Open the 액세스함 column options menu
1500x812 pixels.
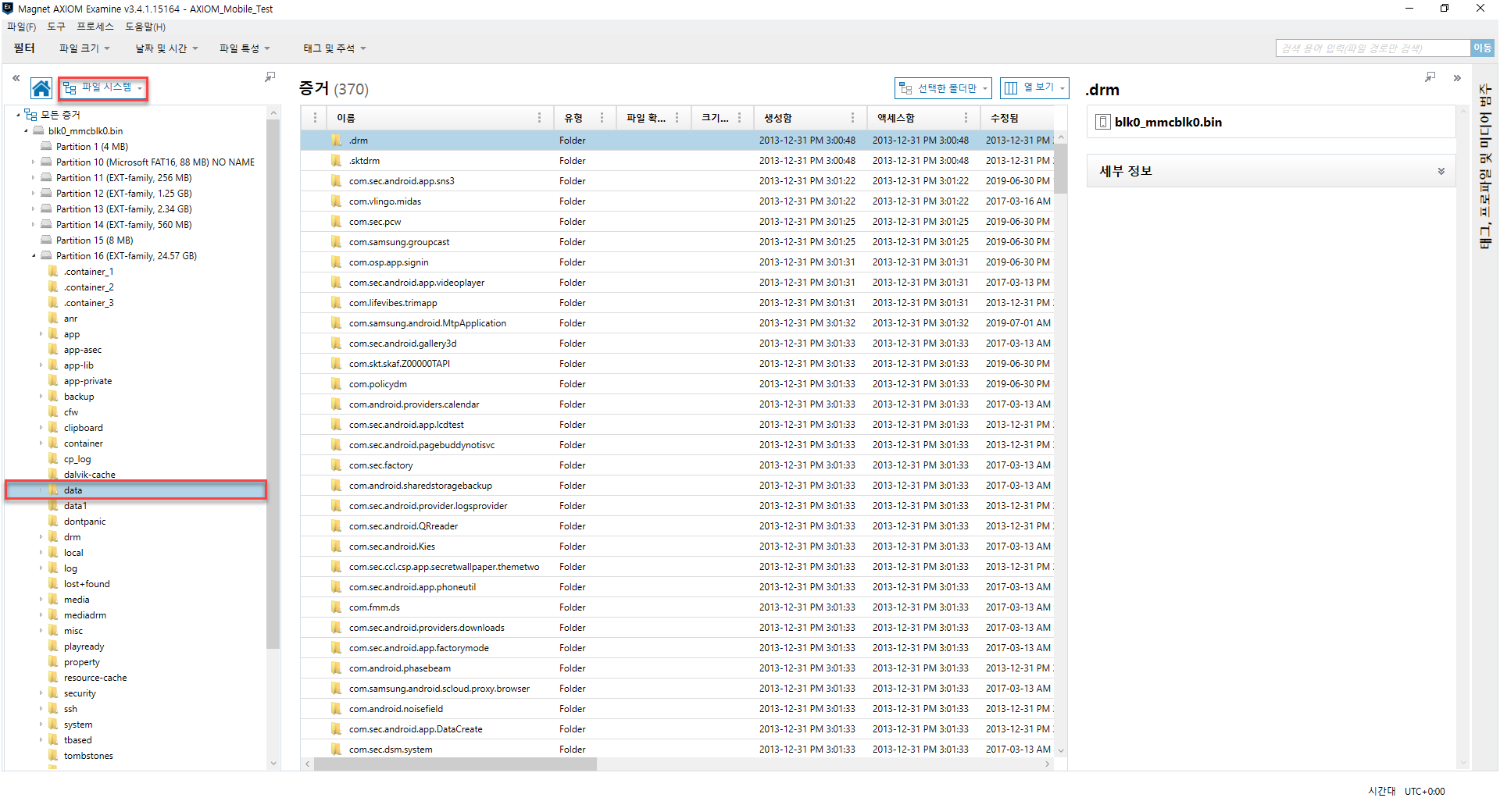(966, 118)
